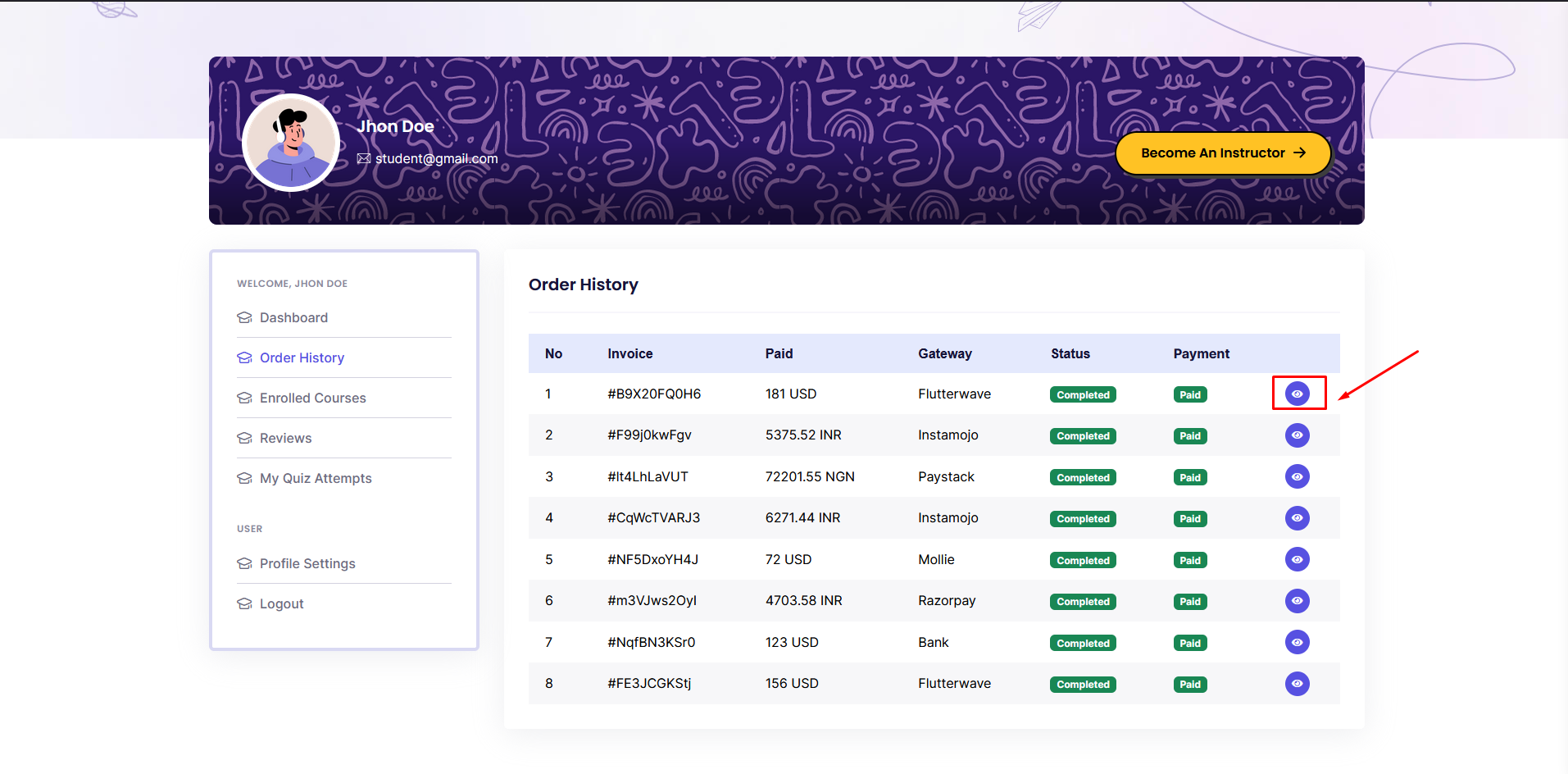1568x774 pixels.
Task: Click Completed badge for #B9X20FQ0H6
Action: (x=1083, y=394)
